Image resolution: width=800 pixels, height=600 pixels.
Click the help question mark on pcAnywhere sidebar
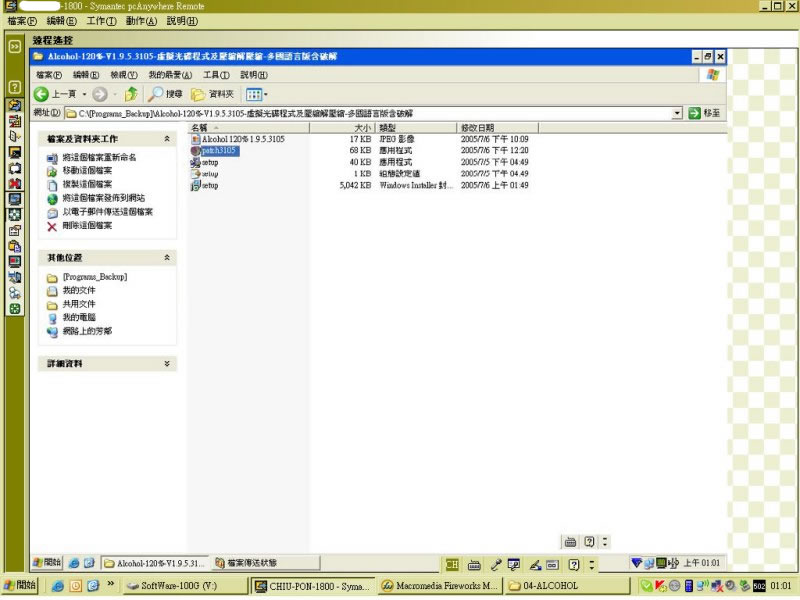click(15, 88)
